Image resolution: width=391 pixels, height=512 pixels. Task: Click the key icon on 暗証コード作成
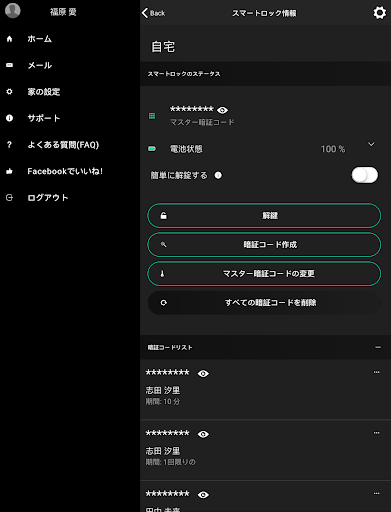163,245
